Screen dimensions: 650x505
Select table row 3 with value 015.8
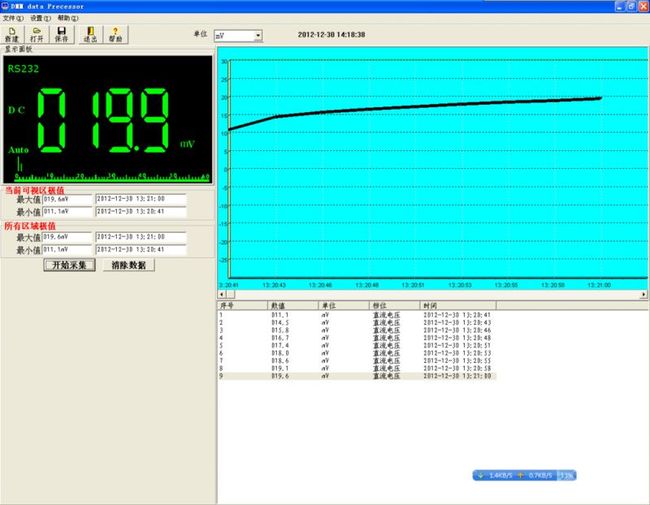(357, 330)
